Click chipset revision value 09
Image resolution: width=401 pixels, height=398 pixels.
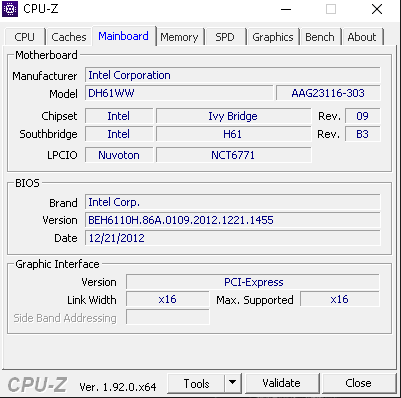click(x=362, y=116)
